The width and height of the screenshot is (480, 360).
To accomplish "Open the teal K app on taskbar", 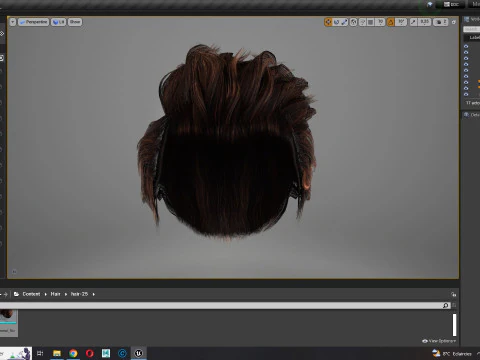I will point(106,353).
